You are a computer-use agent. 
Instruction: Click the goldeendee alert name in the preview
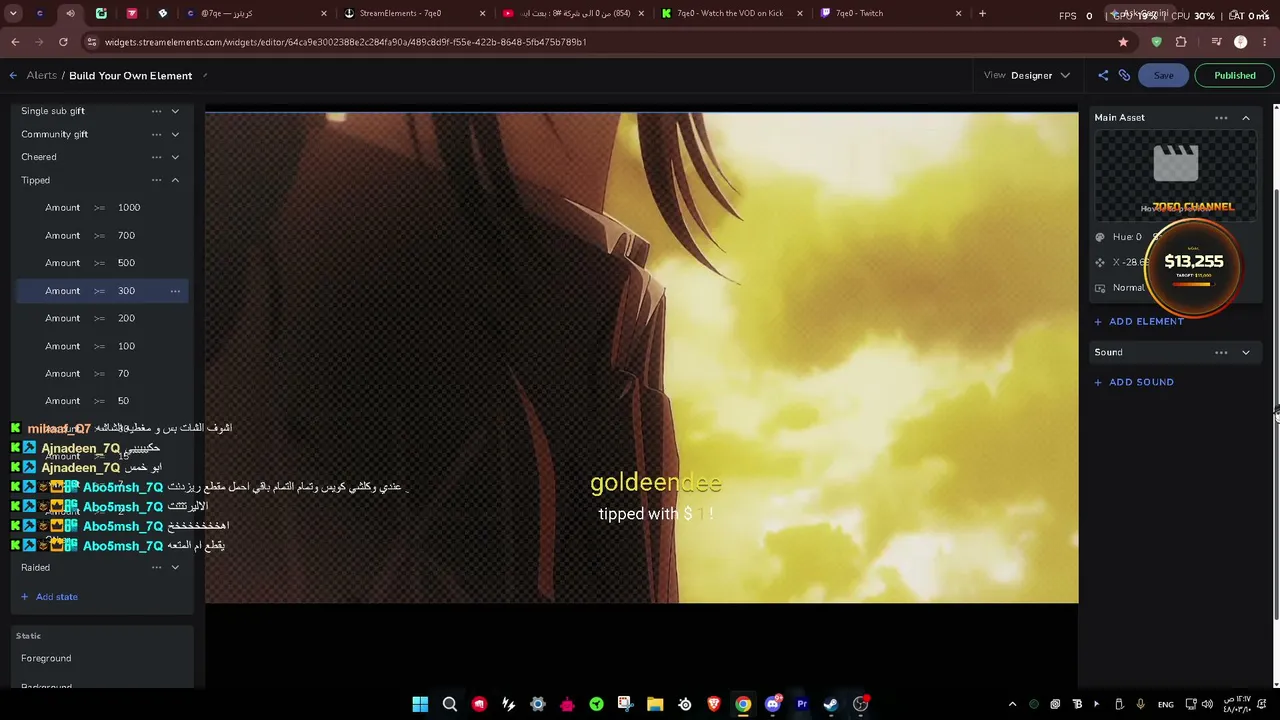click(x=655, y=483)
